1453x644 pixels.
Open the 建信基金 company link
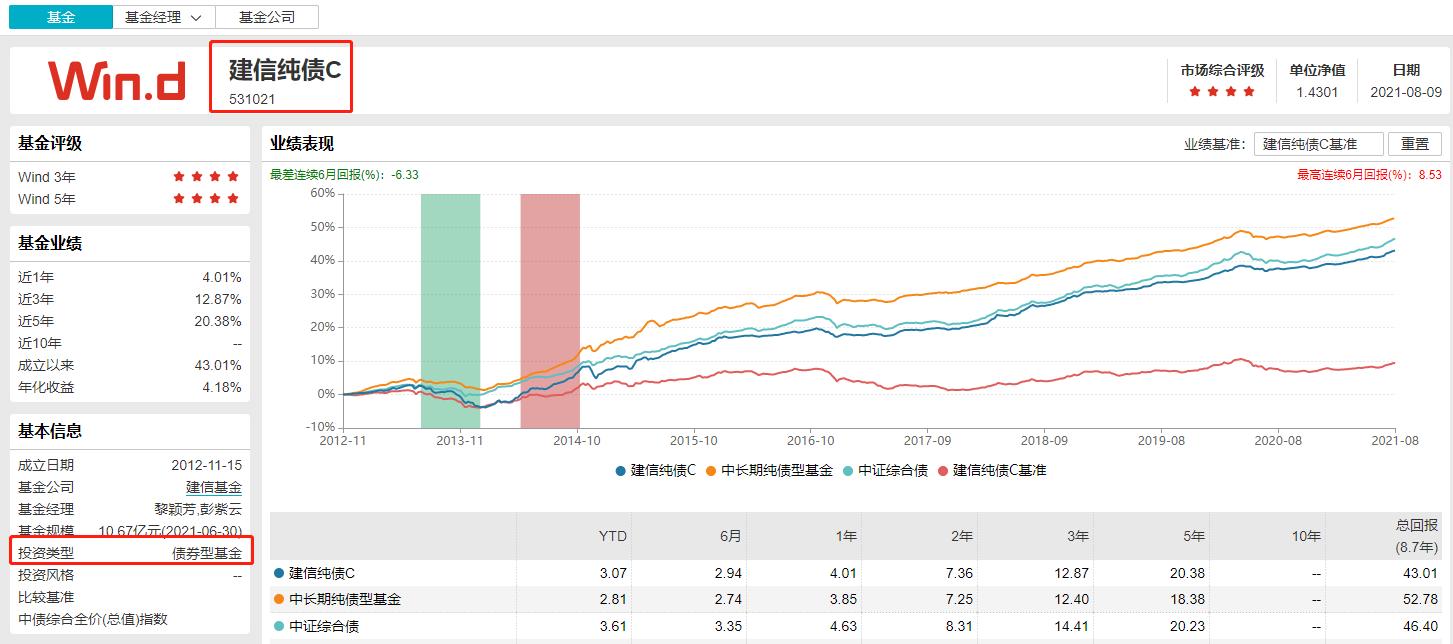(x=214, y=487)
